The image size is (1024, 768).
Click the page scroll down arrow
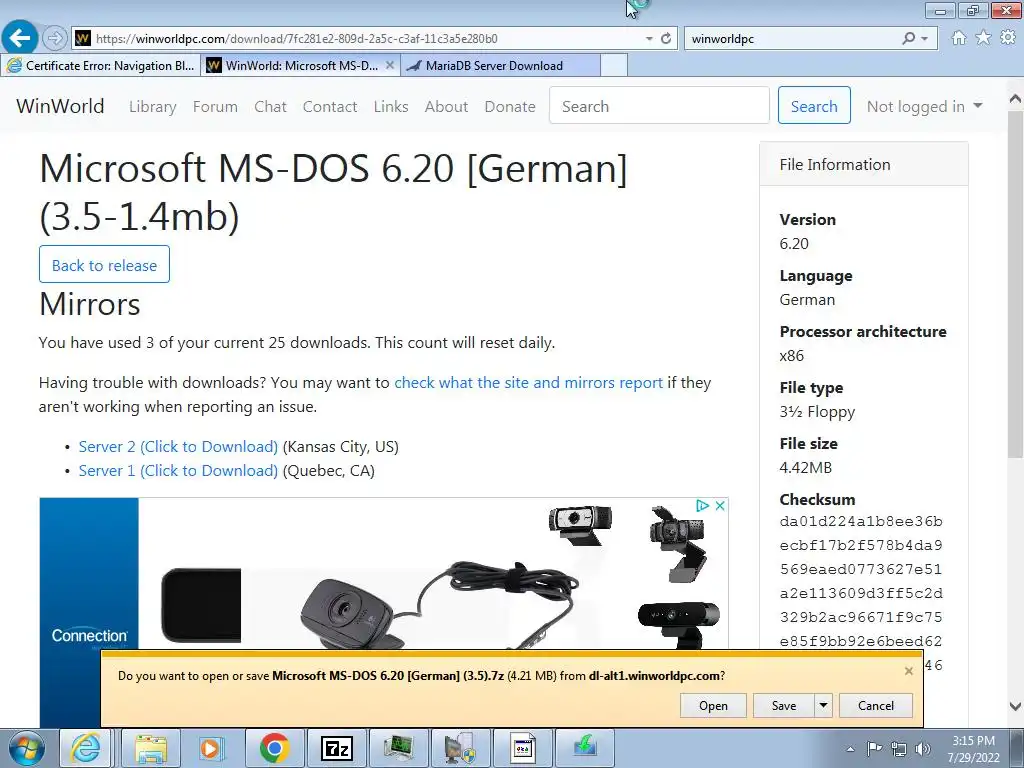[x=1015, y=706]
